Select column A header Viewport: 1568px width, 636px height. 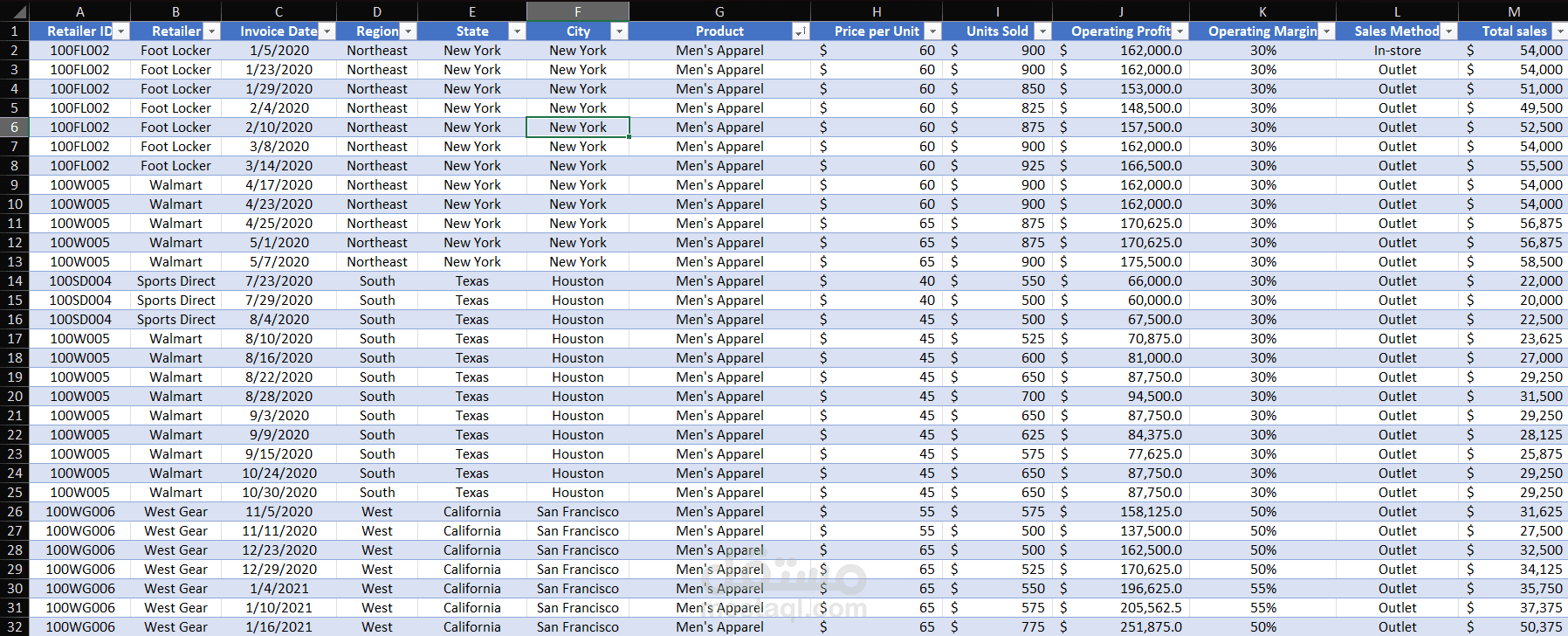80,11
